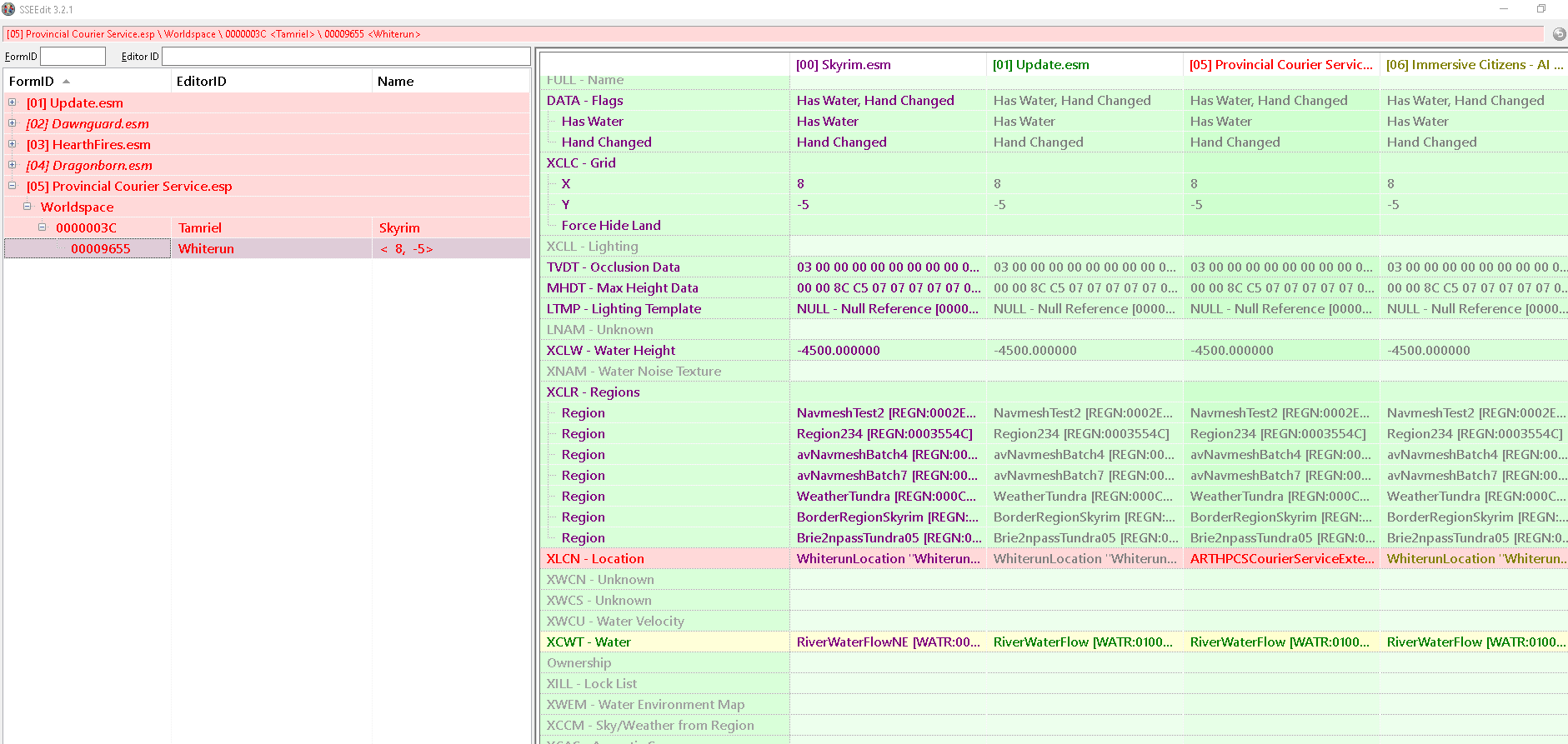Click the Skyrim.esm column header
The image size is (1568, 744).
843,65
